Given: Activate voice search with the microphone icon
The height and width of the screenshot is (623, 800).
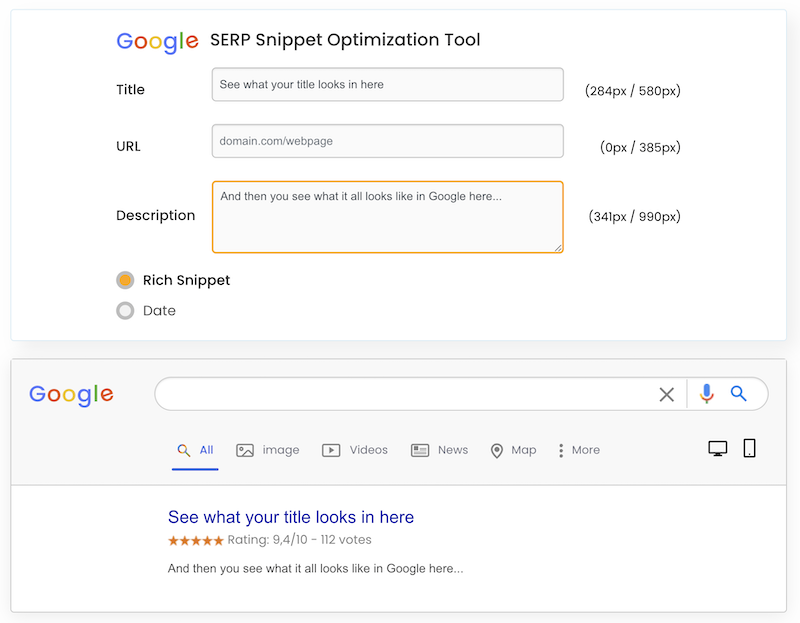Looking at the screenshot, I should pyautogui.click(x=705, y=394).
